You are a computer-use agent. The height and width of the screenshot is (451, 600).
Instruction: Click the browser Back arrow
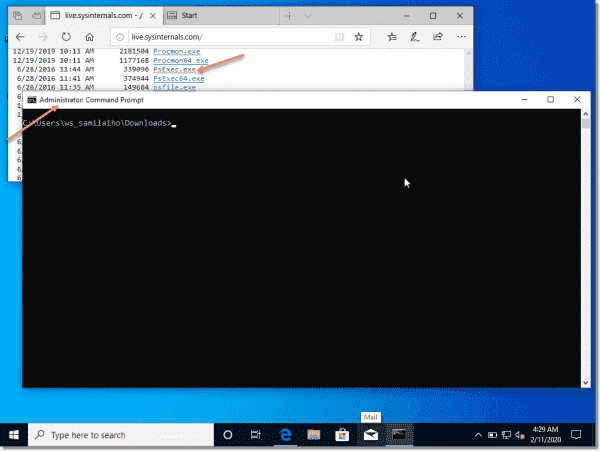tap(20, 37)
